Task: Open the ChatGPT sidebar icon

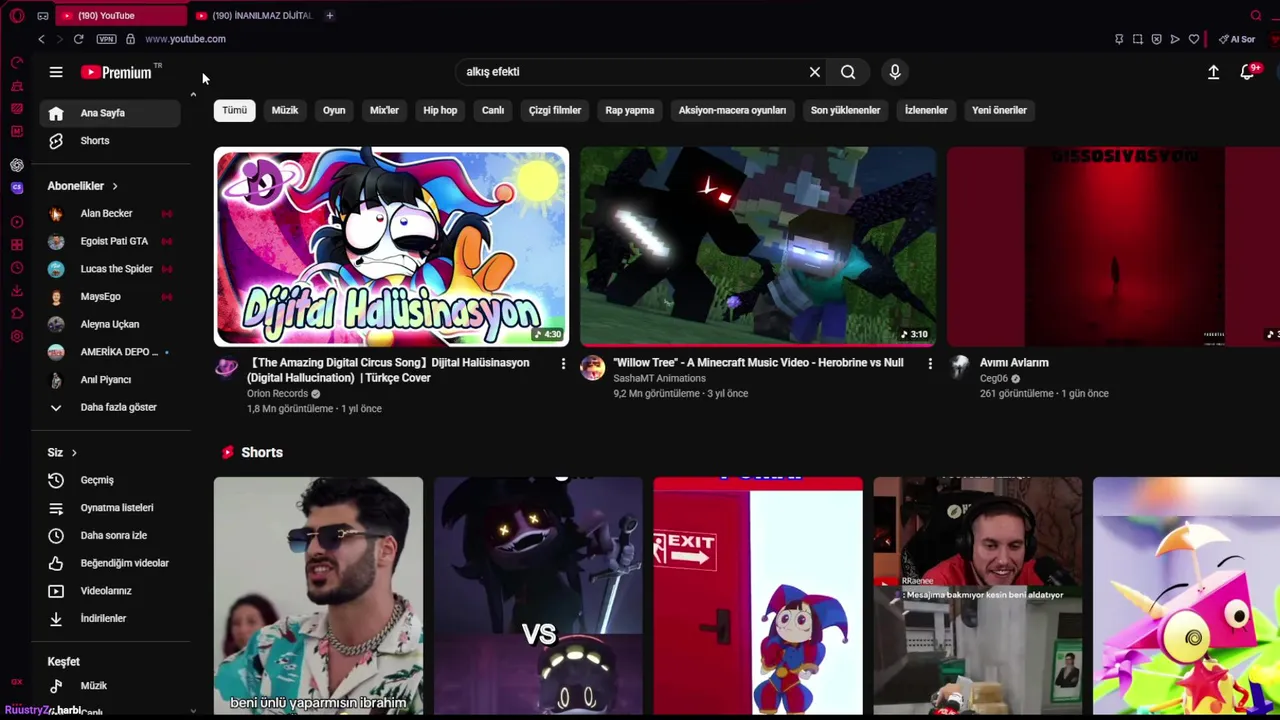Action: 17,165
